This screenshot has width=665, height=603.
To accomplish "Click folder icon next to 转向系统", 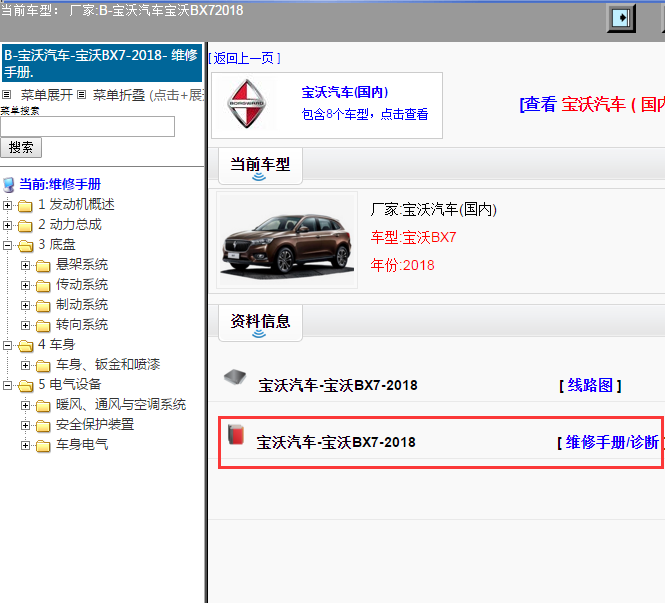I will coord(43,326).
